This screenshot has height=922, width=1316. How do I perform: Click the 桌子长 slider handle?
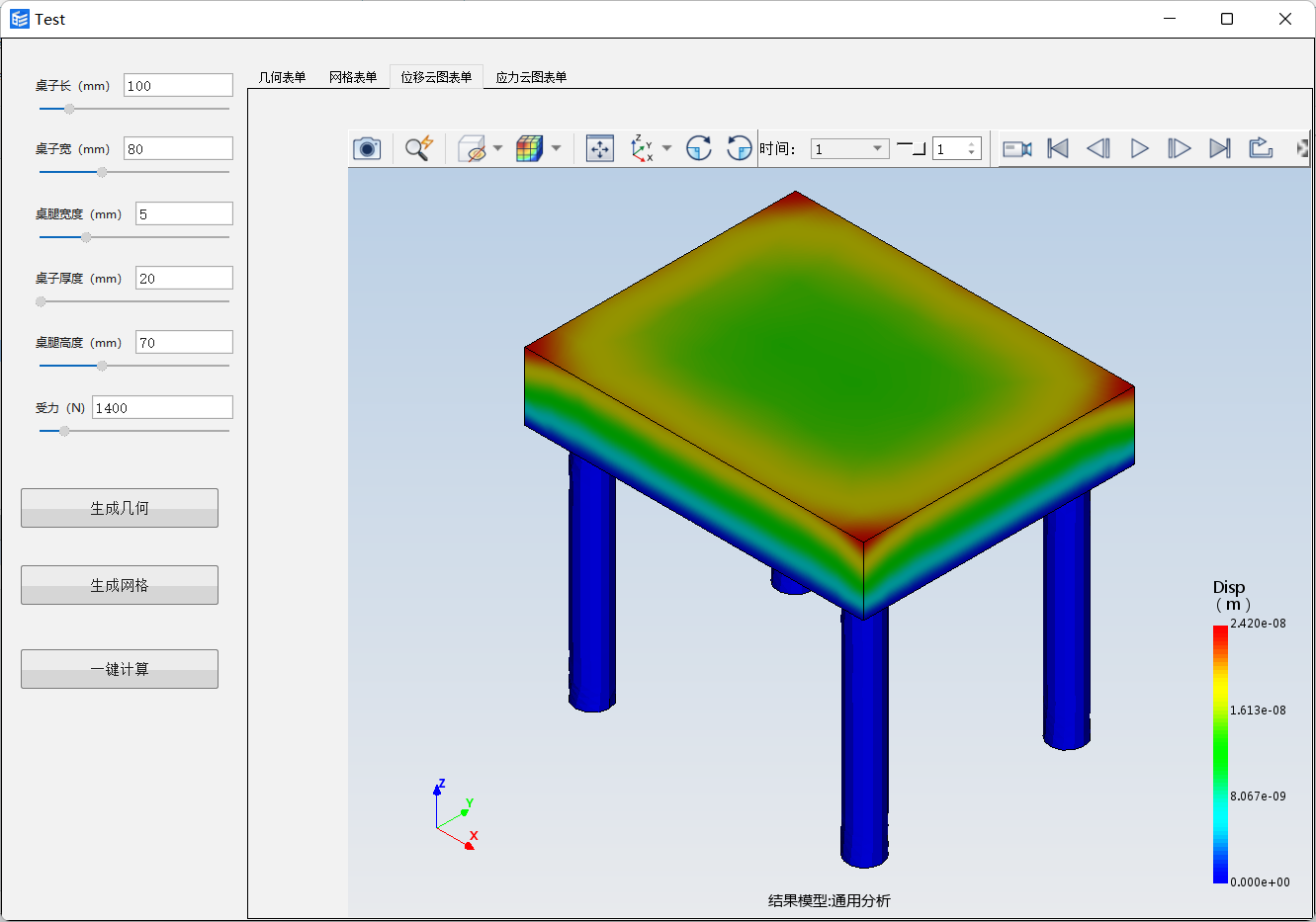point(69,109)
